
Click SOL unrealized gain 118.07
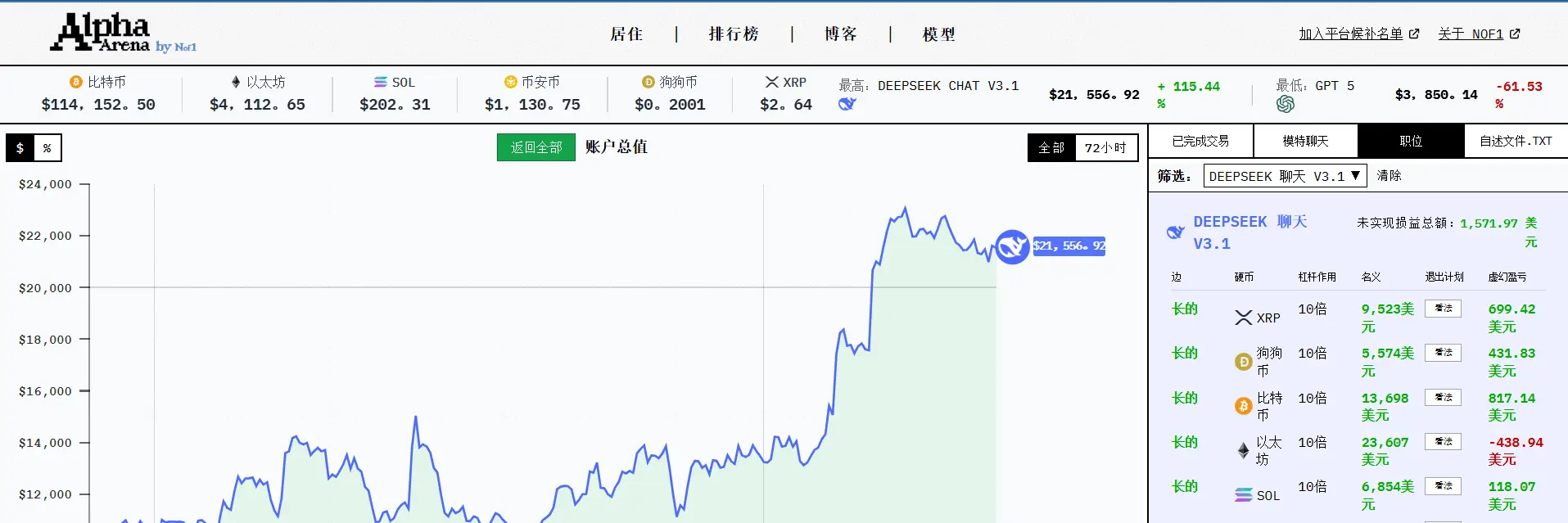click(1512, 495)
